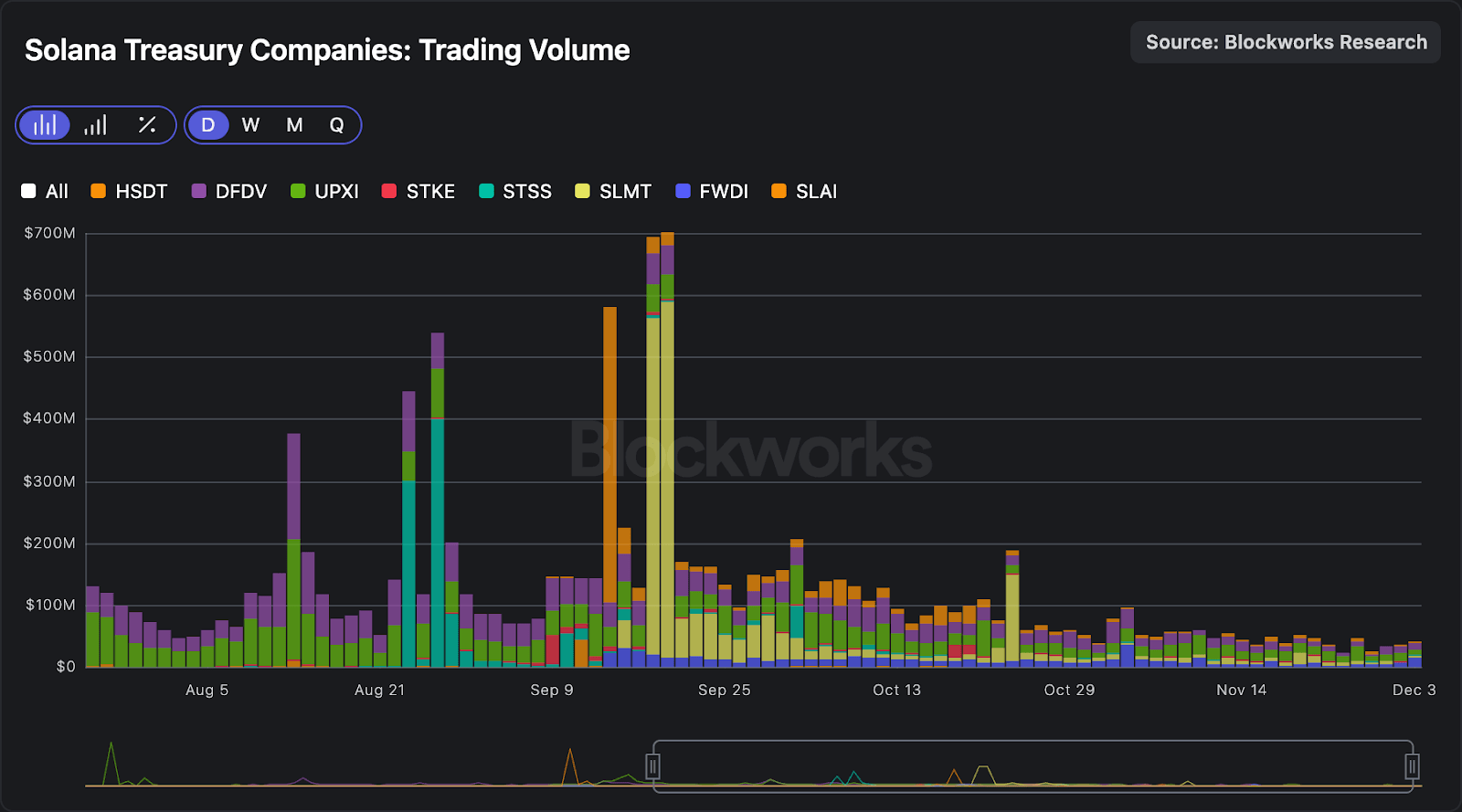1462x812 pixels.
Task: Toggle the HSDT series in the legend
Action: (129, 191)
